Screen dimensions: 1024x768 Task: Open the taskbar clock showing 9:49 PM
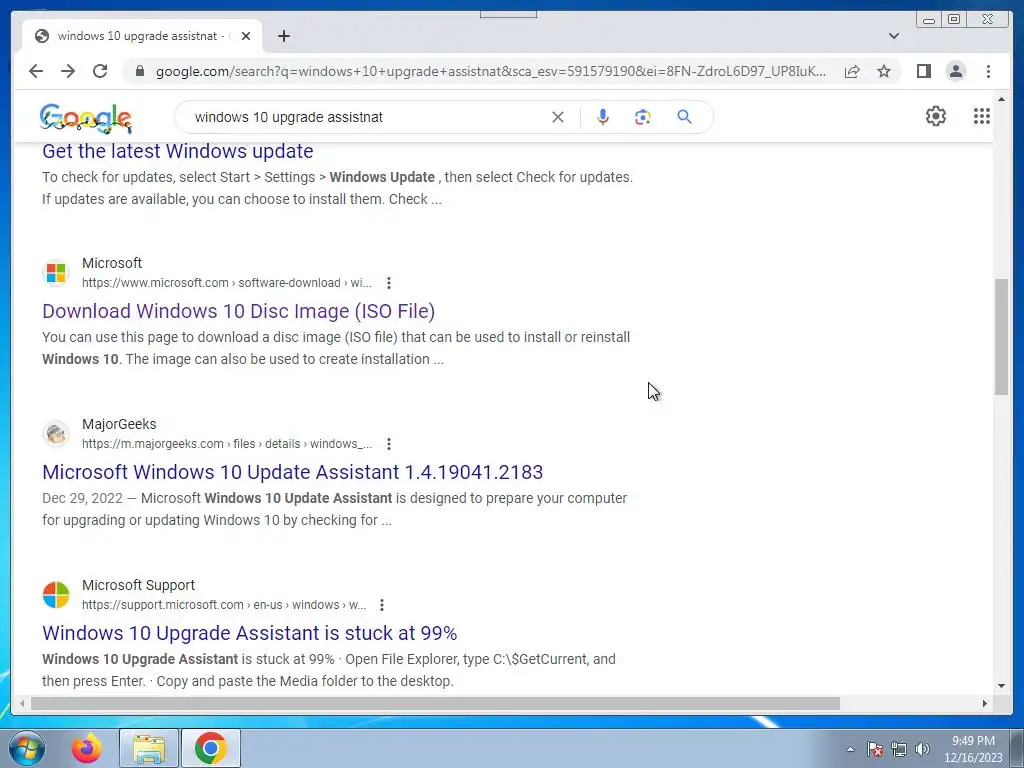(x=973, y=749)
